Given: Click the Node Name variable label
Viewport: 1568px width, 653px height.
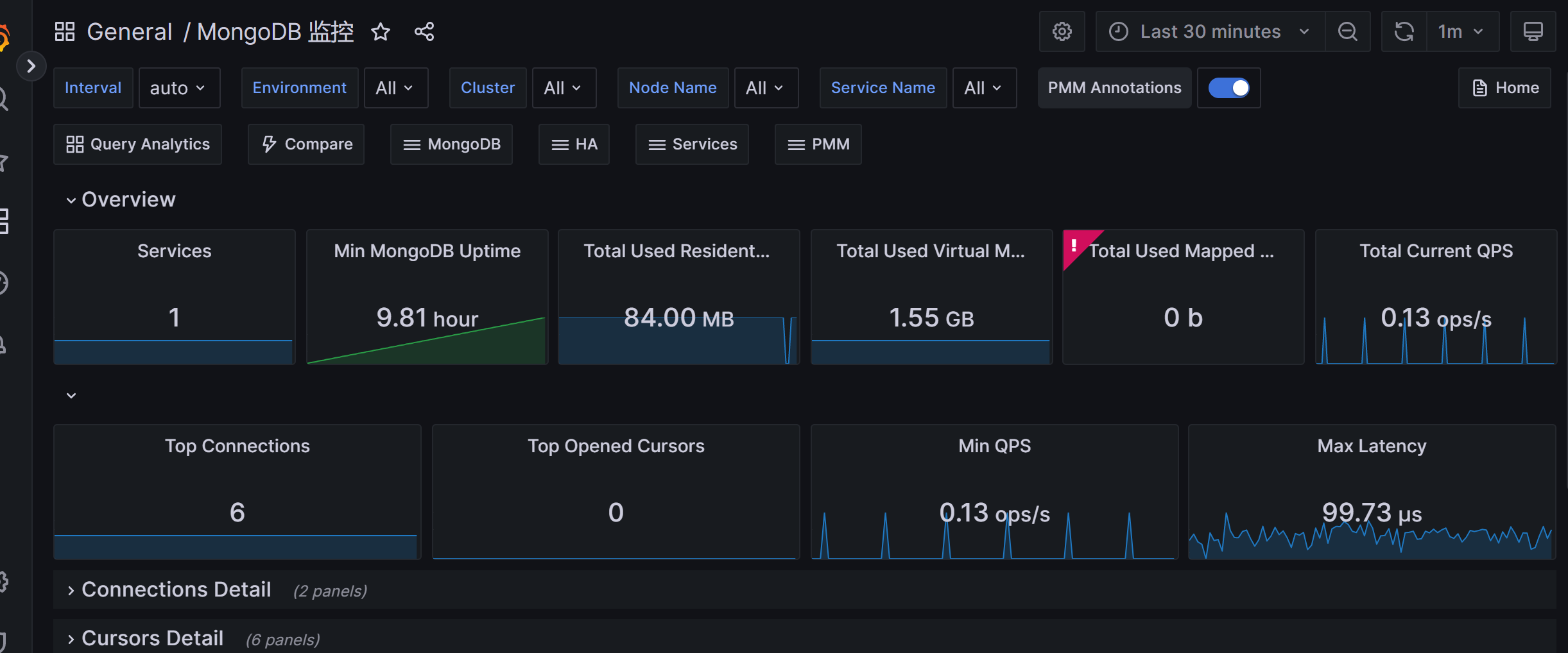Looking at the screenshot, I should (x=673, y=88).
